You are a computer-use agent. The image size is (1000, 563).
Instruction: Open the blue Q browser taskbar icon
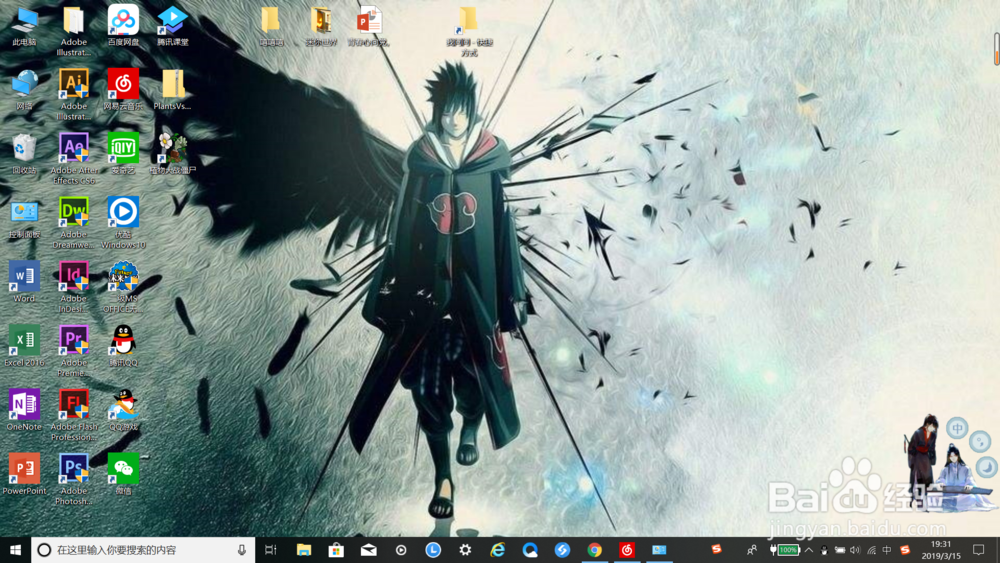click(530, 550)
